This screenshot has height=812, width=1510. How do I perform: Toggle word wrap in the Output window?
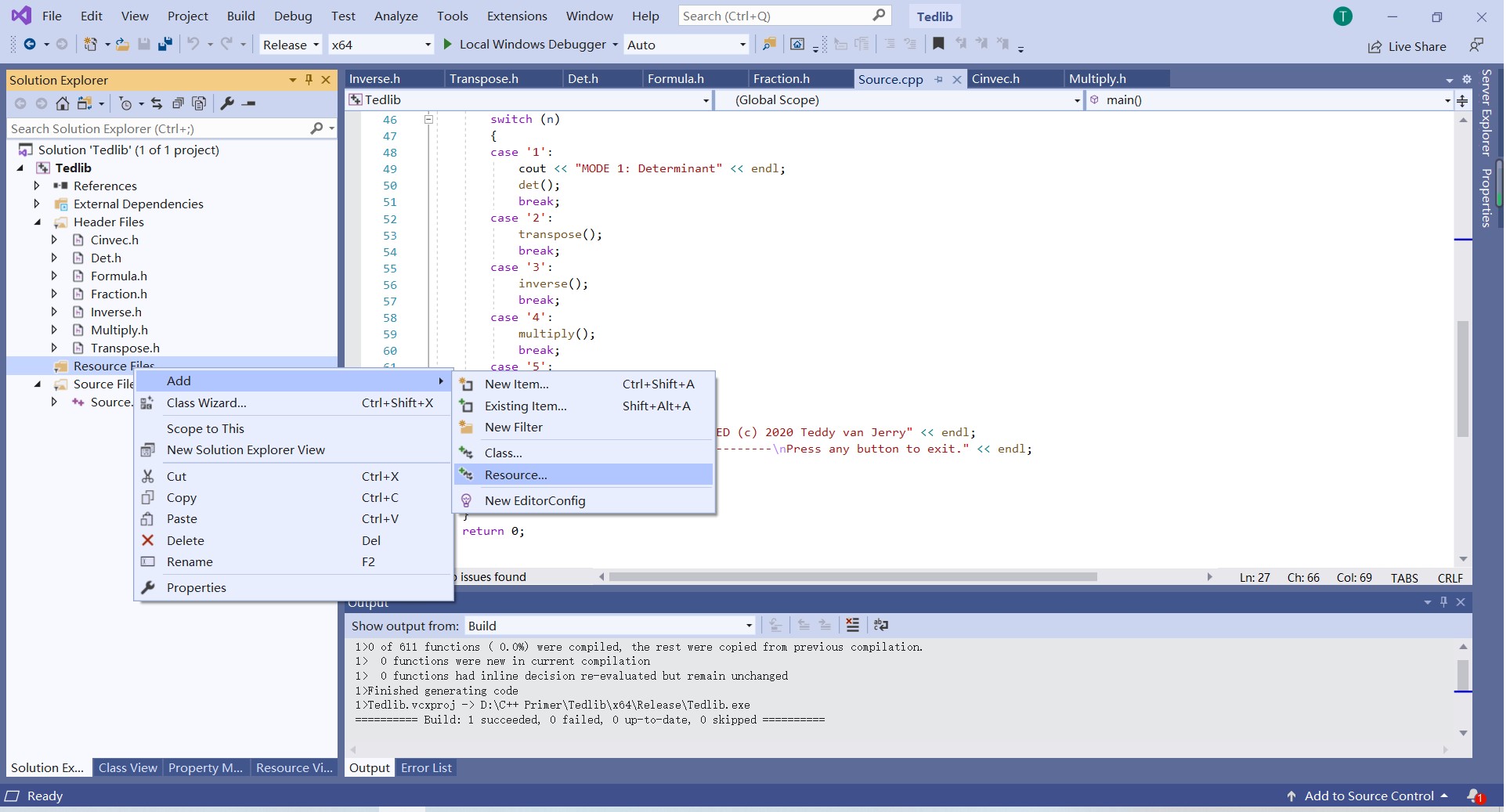881,626
